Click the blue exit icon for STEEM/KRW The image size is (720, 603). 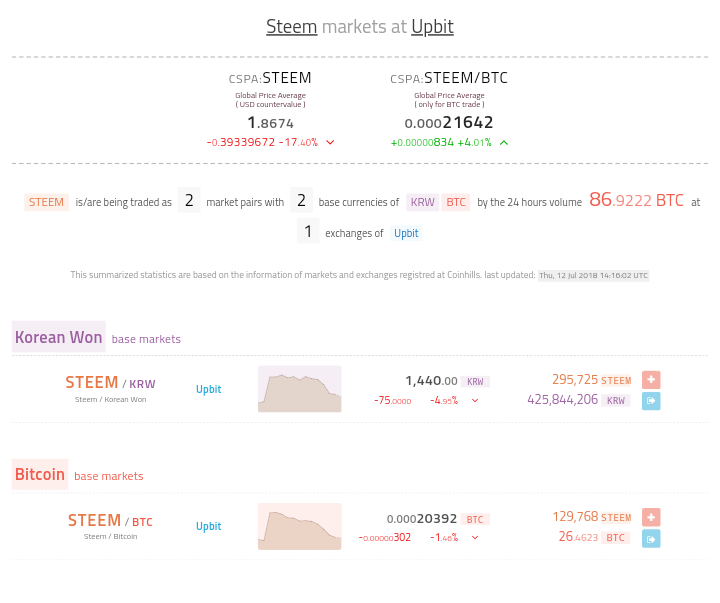pos(651,401)
